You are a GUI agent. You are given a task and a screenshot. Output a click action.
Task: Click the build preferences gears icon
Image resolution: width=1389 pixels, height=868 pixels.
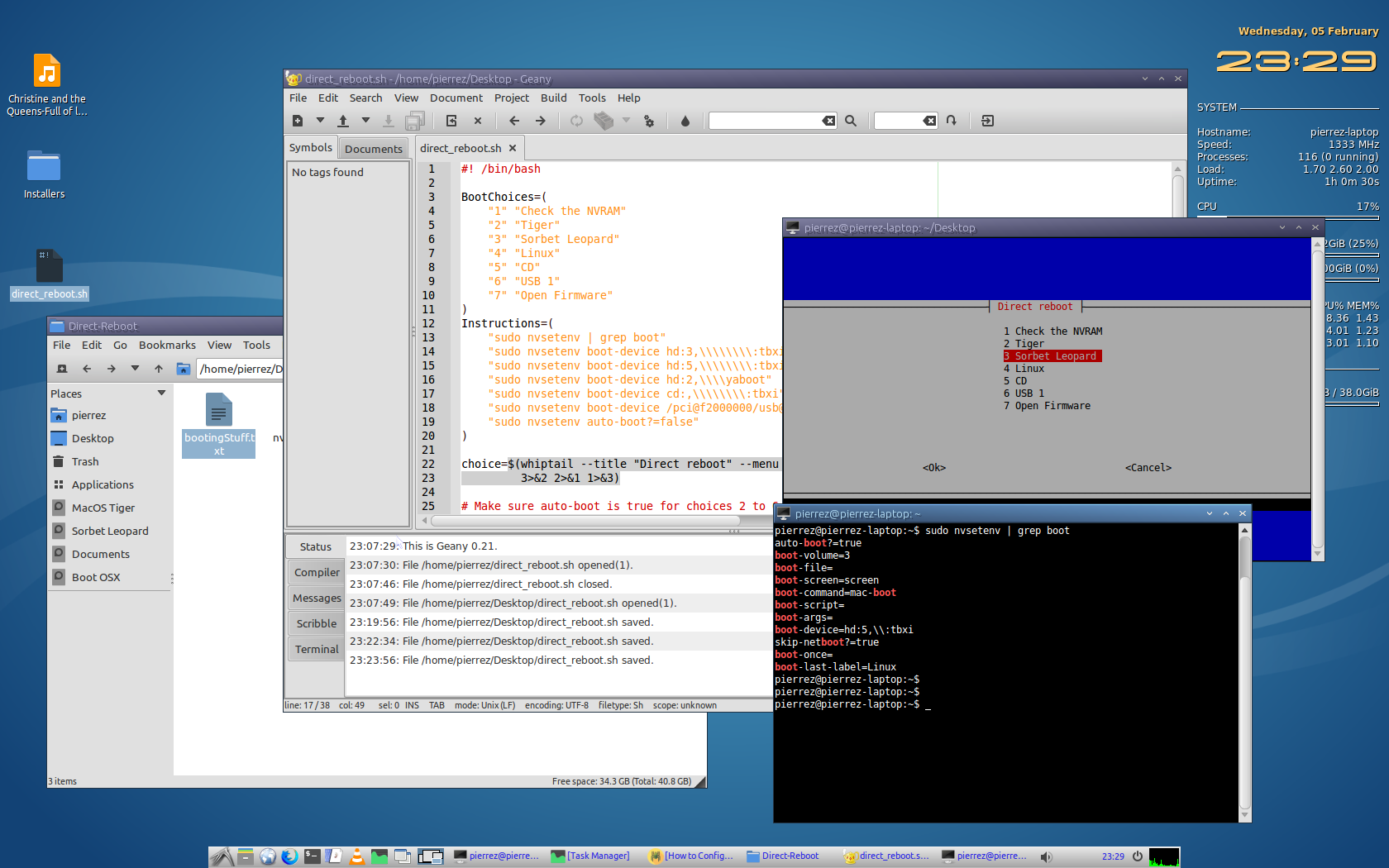pos(649,121)
